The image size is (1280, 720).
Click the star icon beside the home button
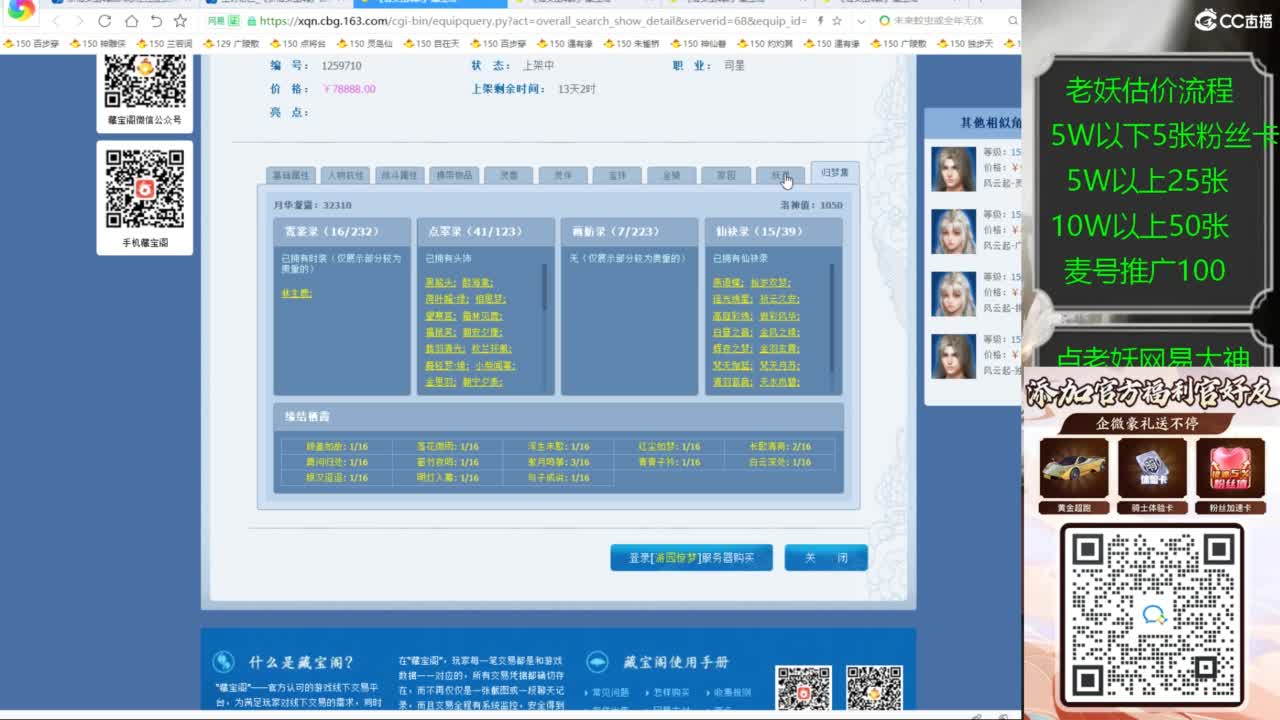(180, 21)
